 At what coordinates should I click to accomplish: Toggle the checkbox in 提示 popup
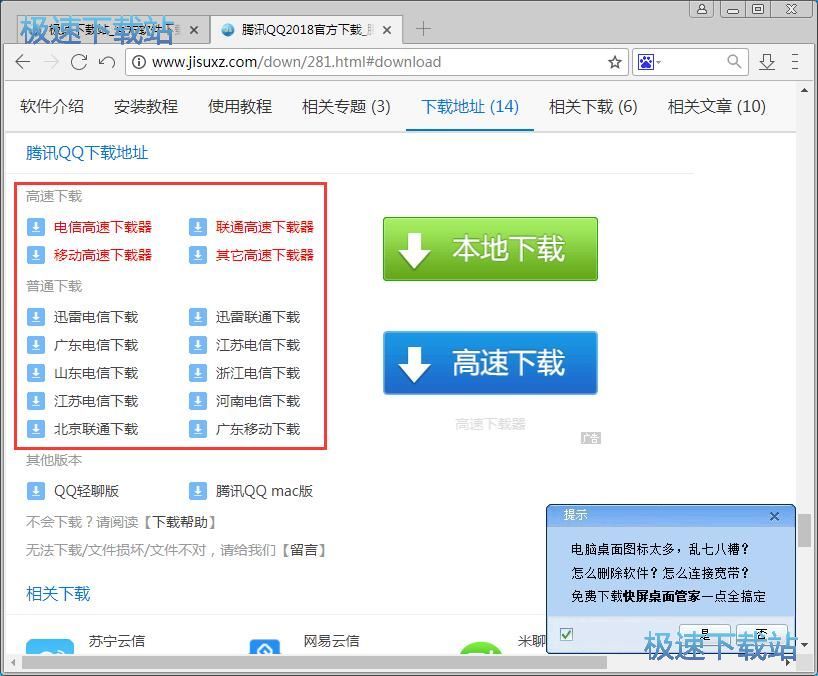click(x=566, y=634)
